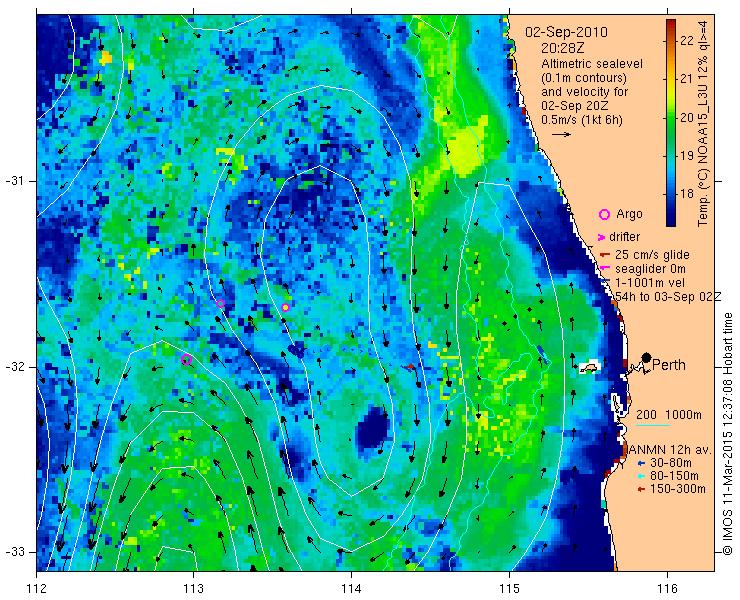Screen dimensions: 740x600
Task: Click the '114' longitude axis label
Action: pyautogui.click(x=351, y=589)
